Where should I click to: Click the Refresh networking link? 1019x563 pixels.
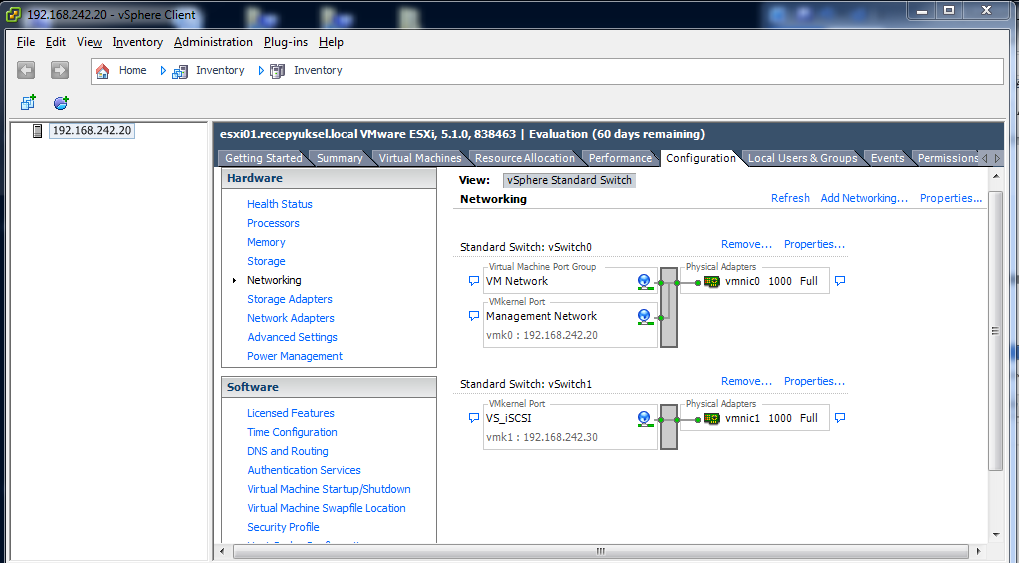(x=790, y=198)
